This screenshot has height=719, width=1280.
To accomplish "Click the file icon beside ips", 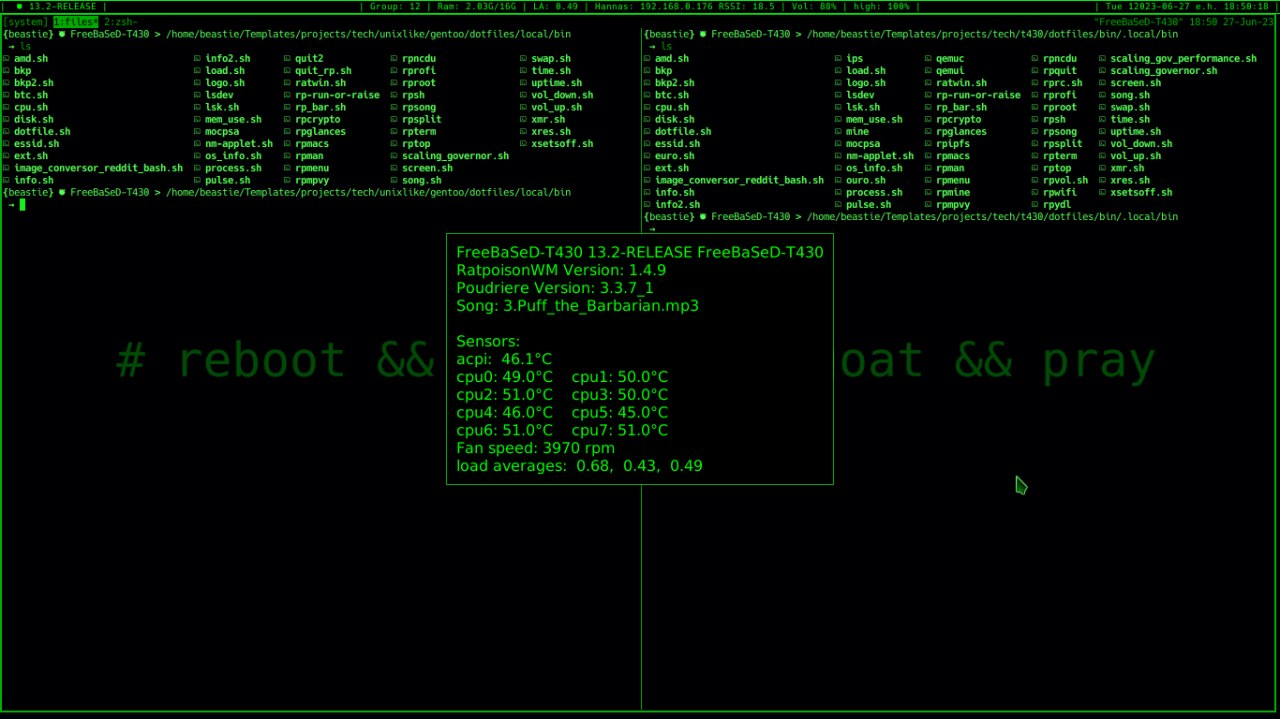I will coord(838,59).
